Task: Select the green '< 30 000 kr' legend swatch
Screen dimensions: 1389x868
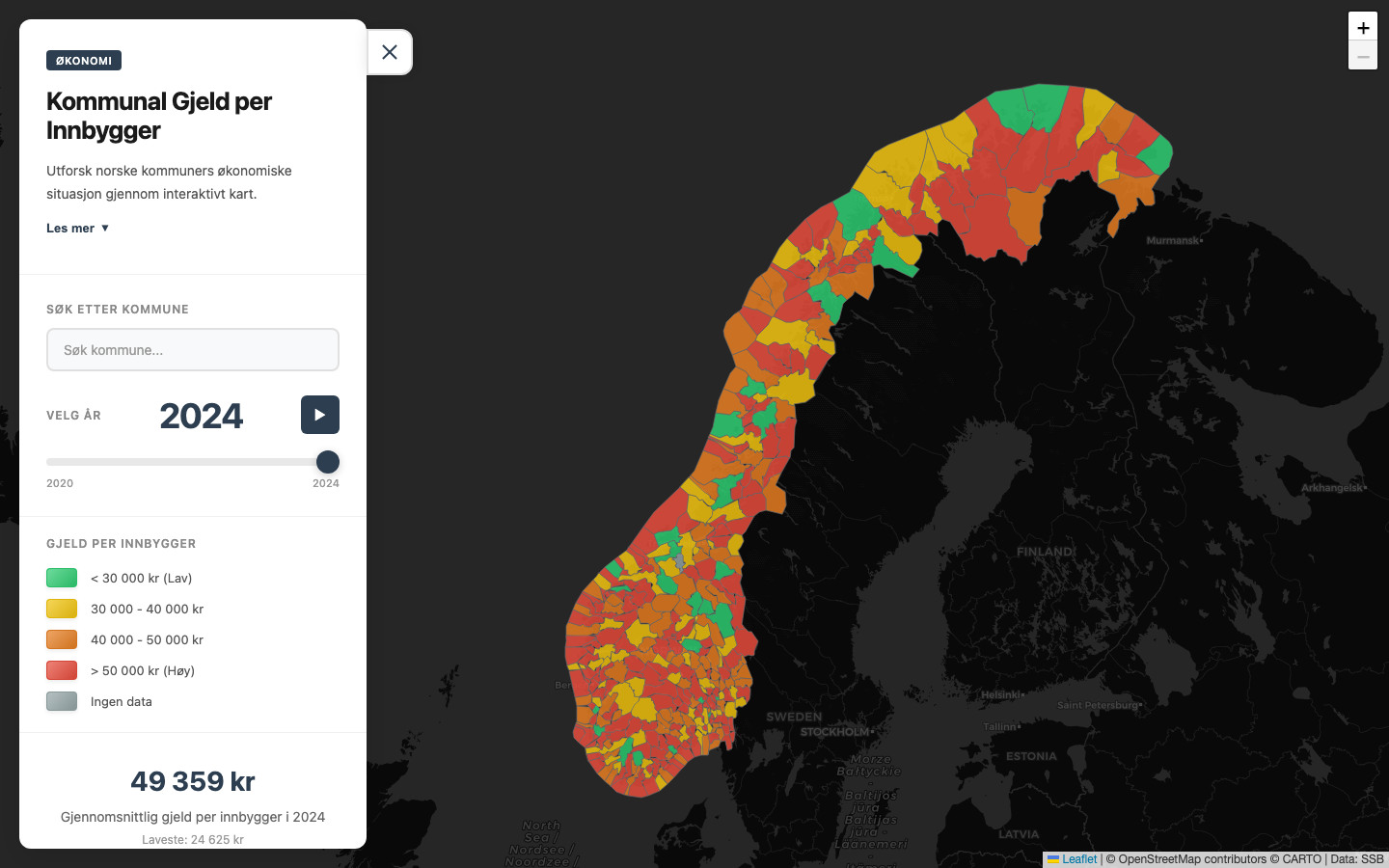Action: click(60, 578)
